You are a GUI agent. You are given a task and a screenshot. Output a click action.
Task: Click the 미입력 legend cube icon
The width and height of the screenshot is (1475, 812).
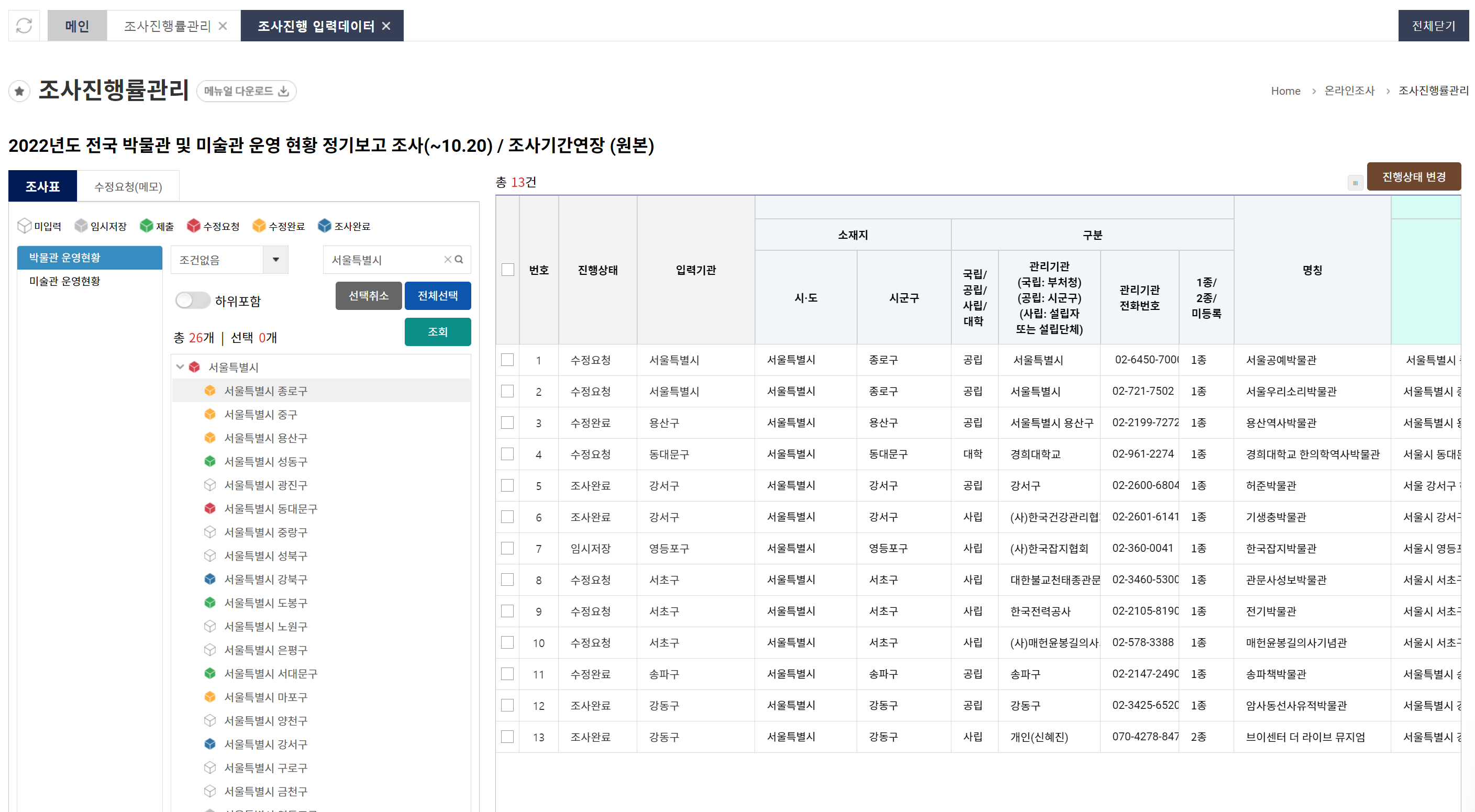24,226
